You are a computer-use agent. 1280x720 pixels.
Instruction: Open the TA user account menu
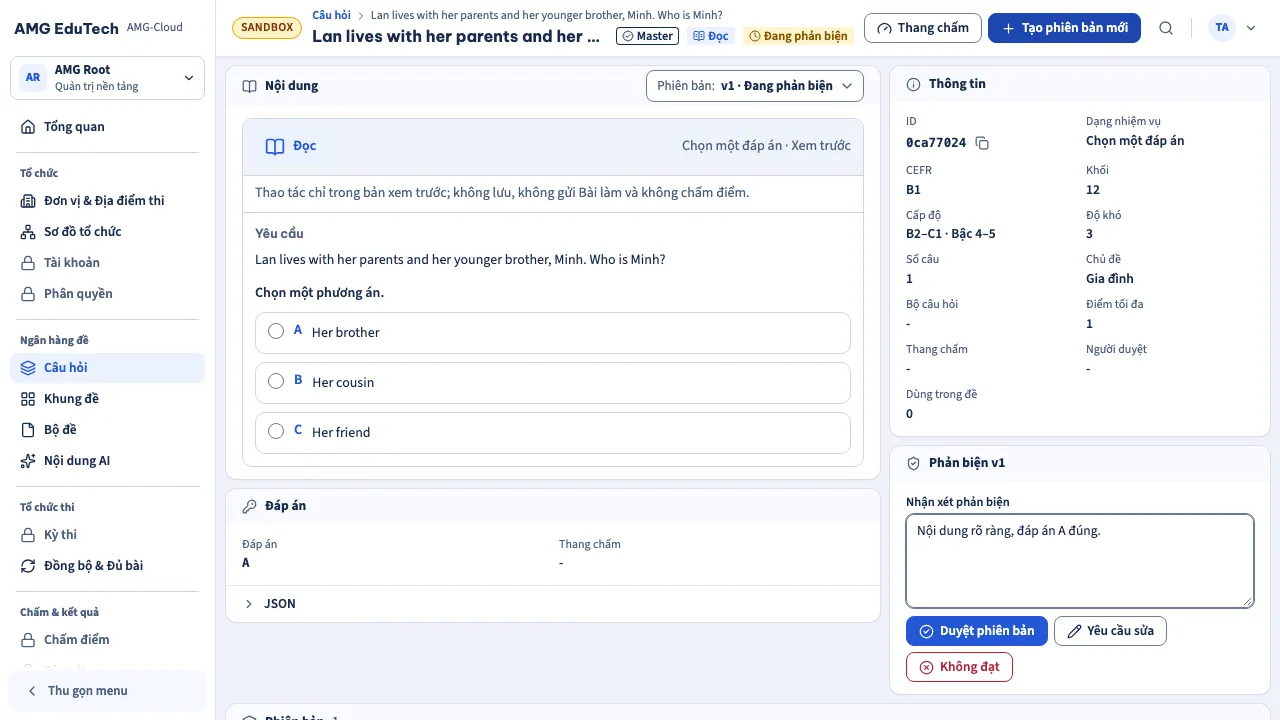[1232, 28]
